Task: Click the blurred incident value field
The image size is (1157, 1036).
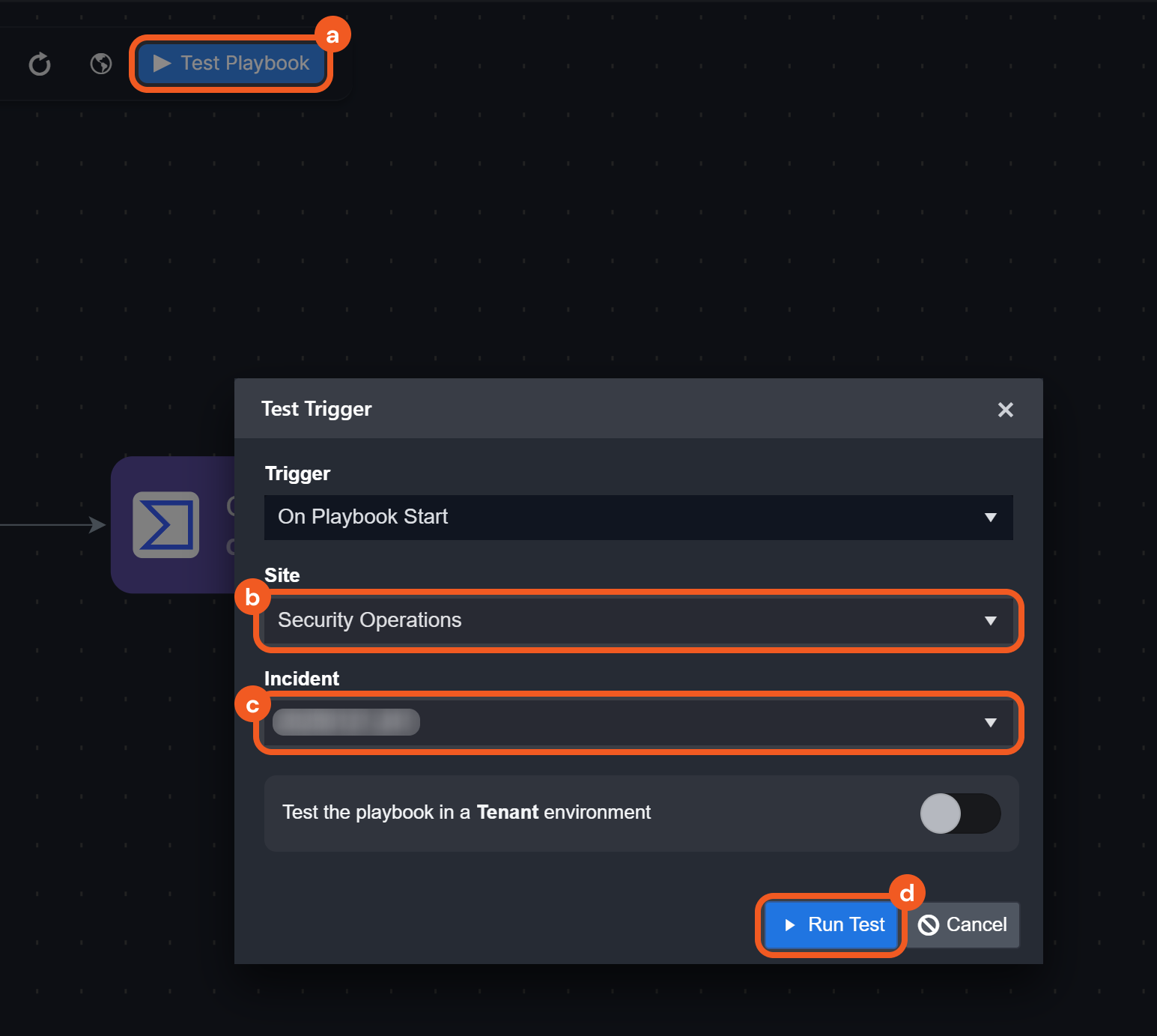Action: [x=346, y=722]
